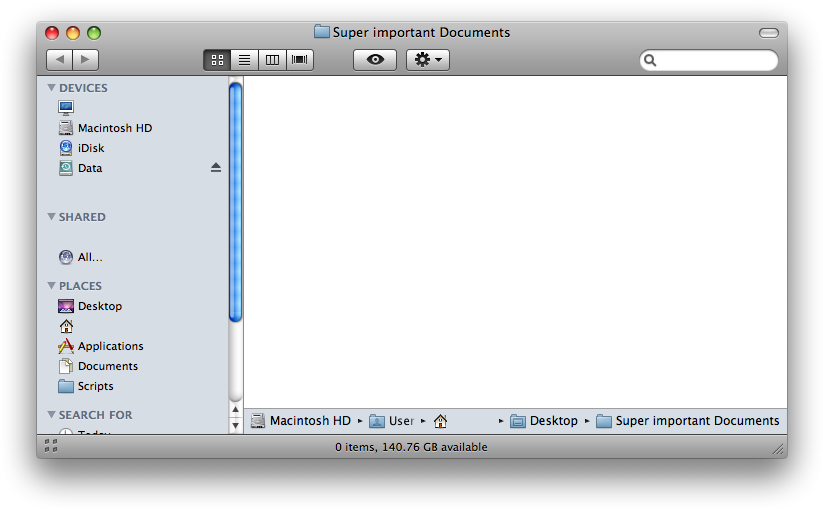Open the home folder icon in Places
Image resolution: width=823 pixels, height=509 pixels.
(66, 326)
